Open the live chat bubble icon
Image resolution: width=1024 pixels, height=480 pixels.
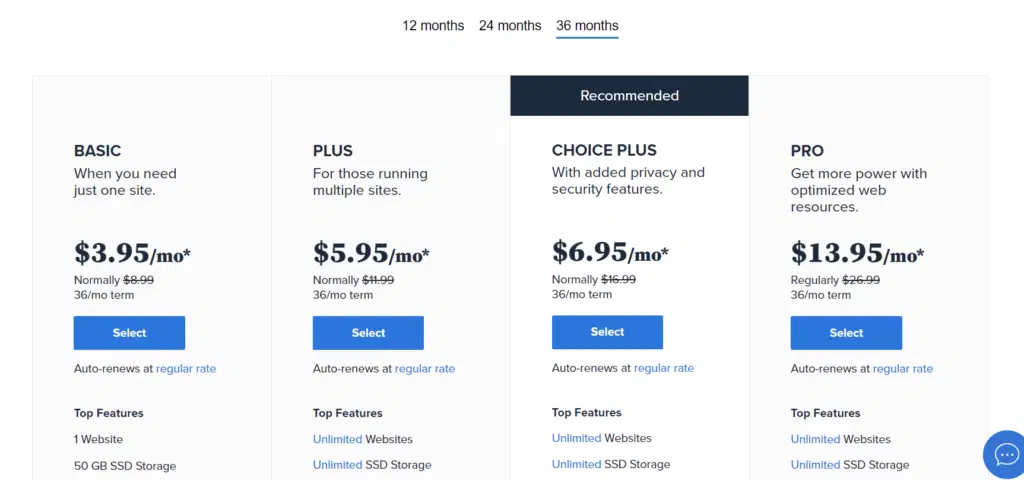[x=1003, y=455]
